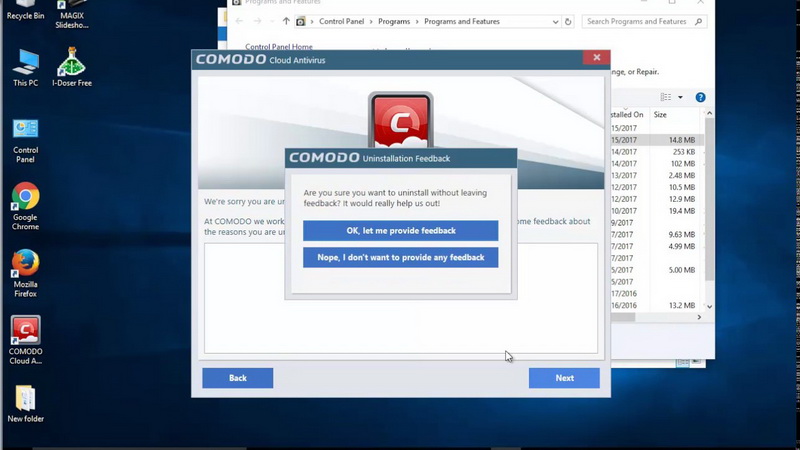The image size is (800, 450).
Task: Click OK, let me provide feedback button
Action: click(x=401, y=231)
